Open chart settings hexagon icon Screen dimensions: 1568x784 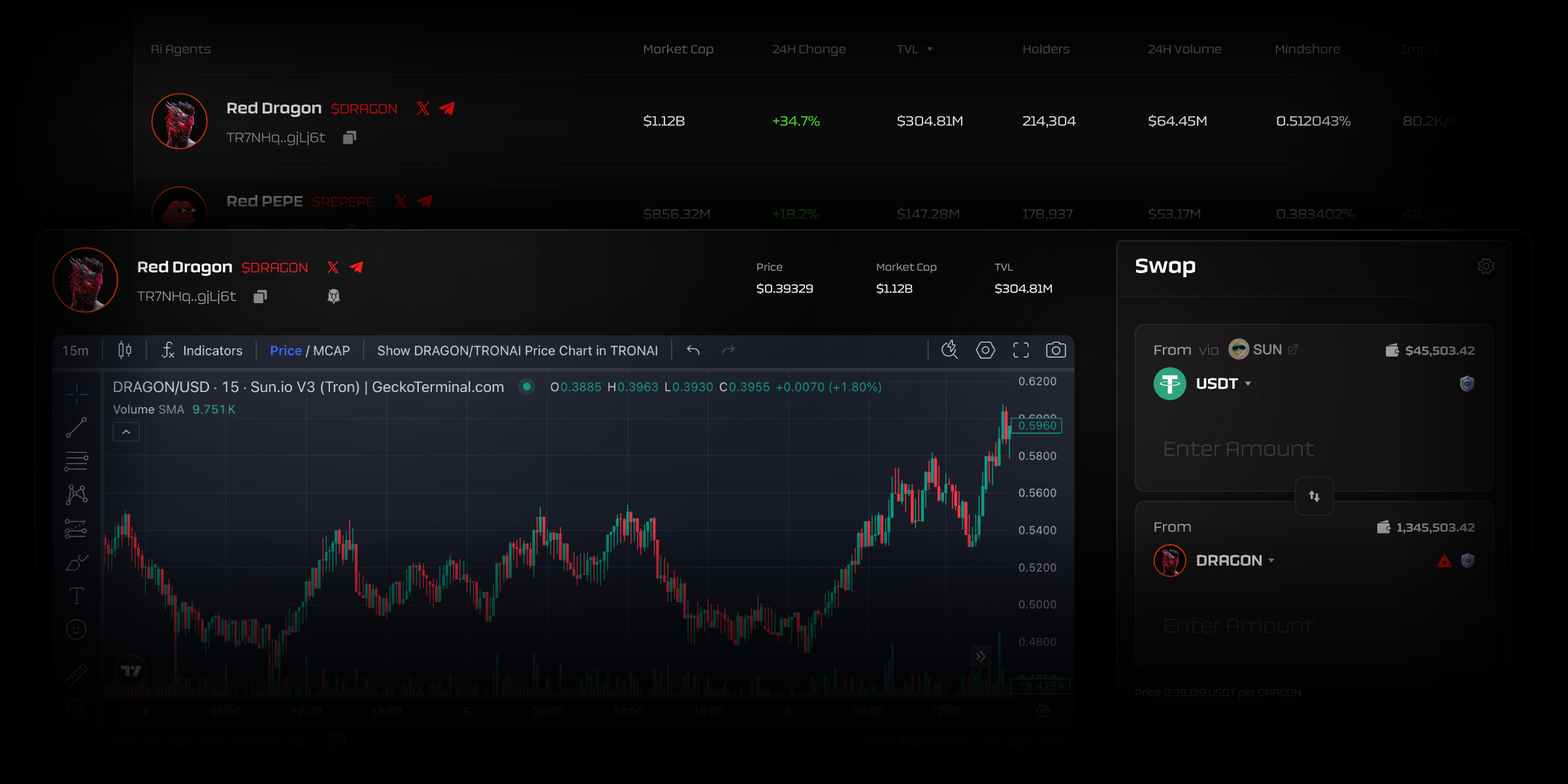(x=985, y=350)
